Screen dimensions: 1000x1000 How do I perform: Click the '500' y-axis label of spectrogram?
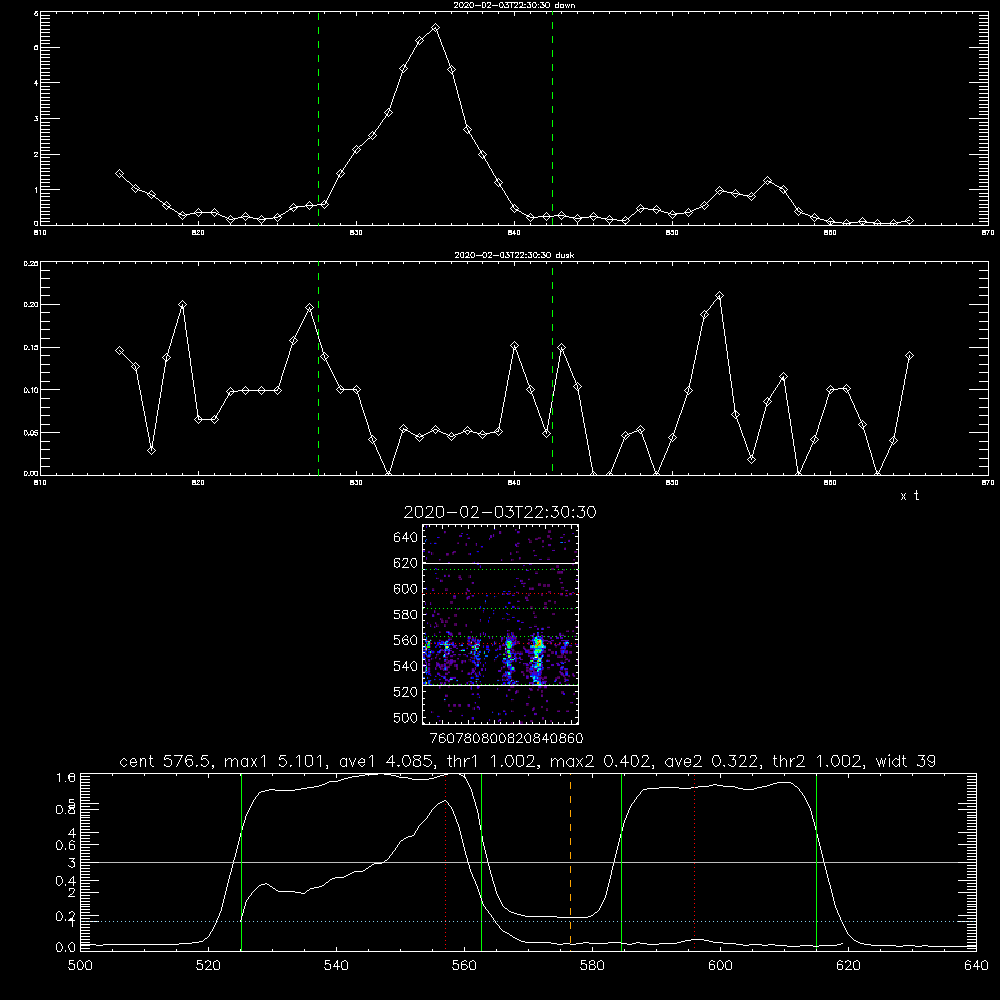tap(406, 717)
